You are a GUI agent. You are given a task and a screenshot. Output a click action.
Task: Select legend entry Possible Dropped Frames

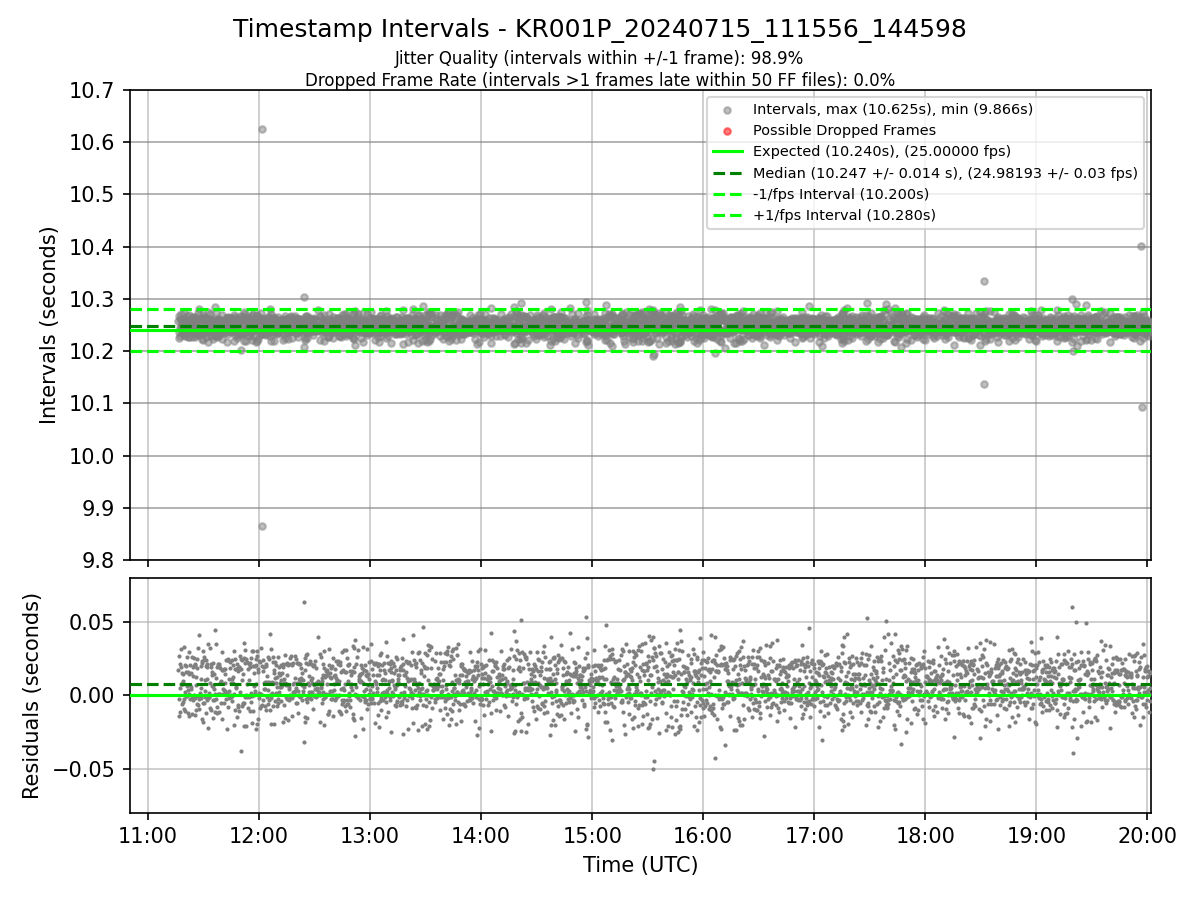(844, 130)
